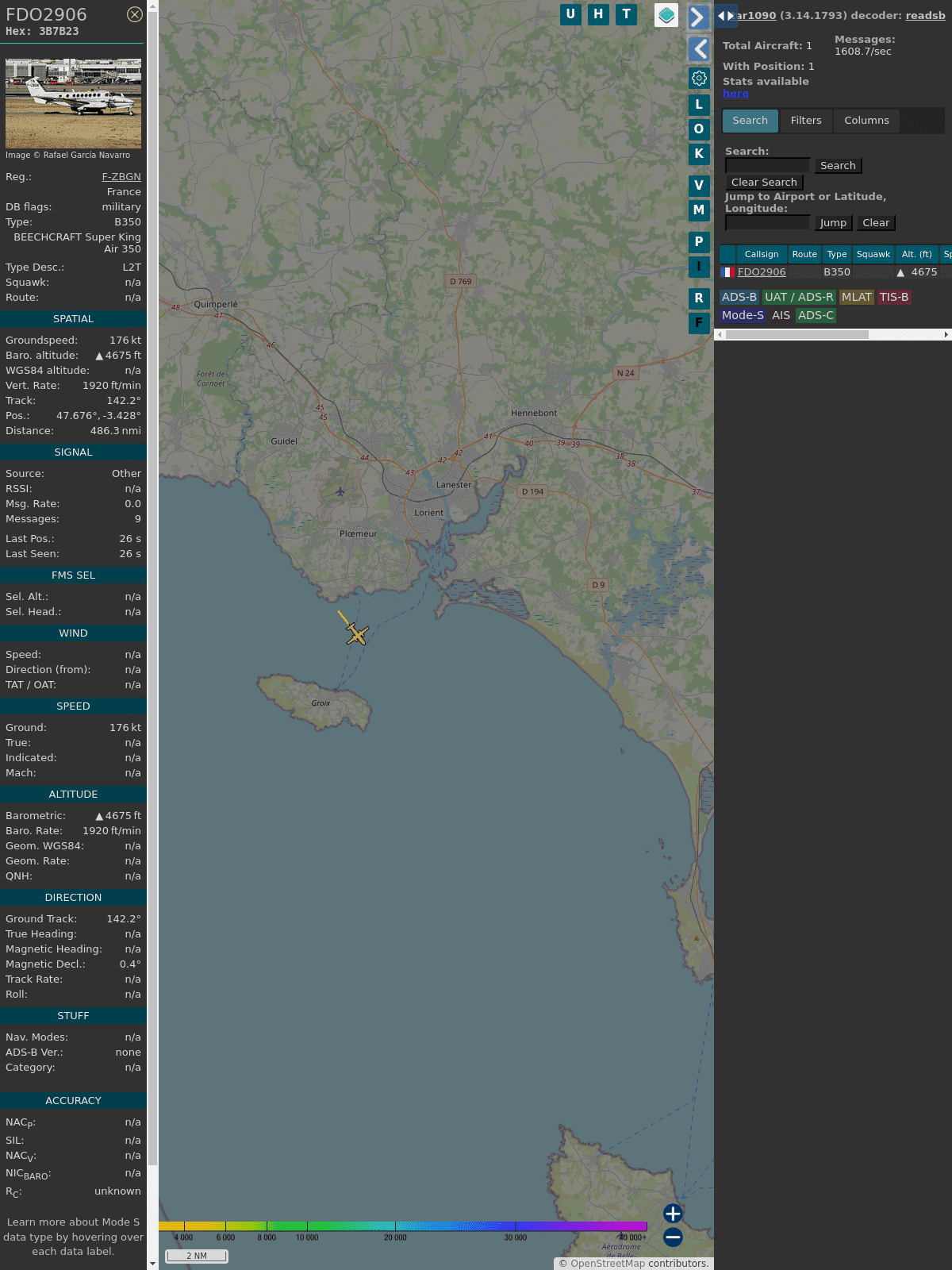
Task: Switch to the Filters tab
Action: point(805,121)
